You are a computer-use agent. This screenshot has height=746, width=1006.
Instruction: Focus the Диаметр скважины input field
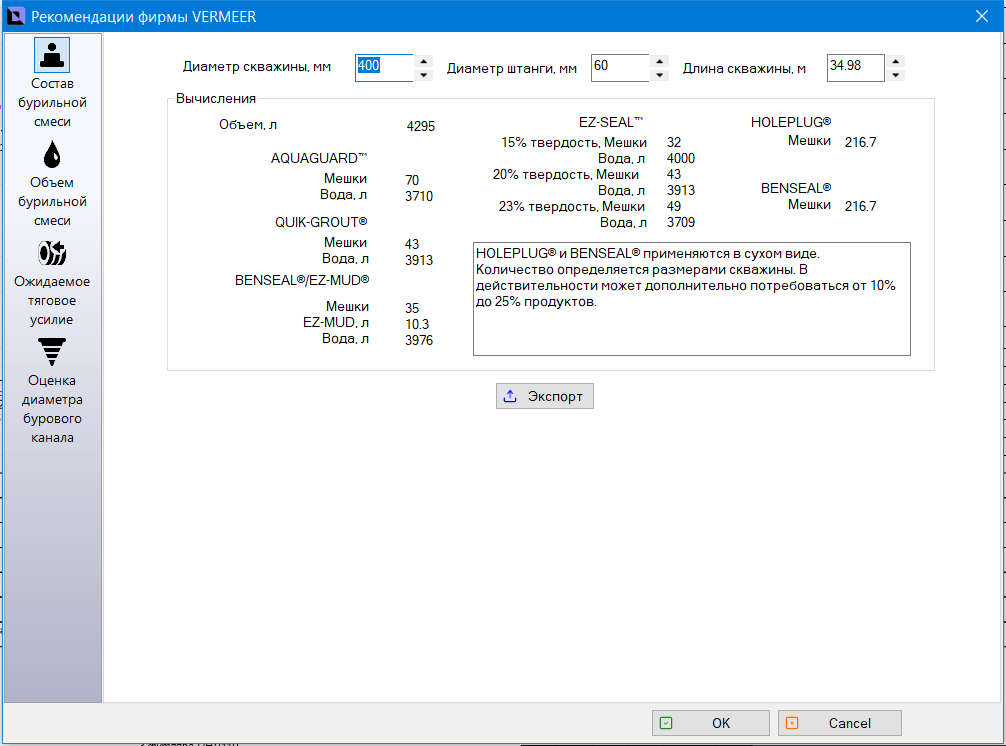click(x=384, y=68)
